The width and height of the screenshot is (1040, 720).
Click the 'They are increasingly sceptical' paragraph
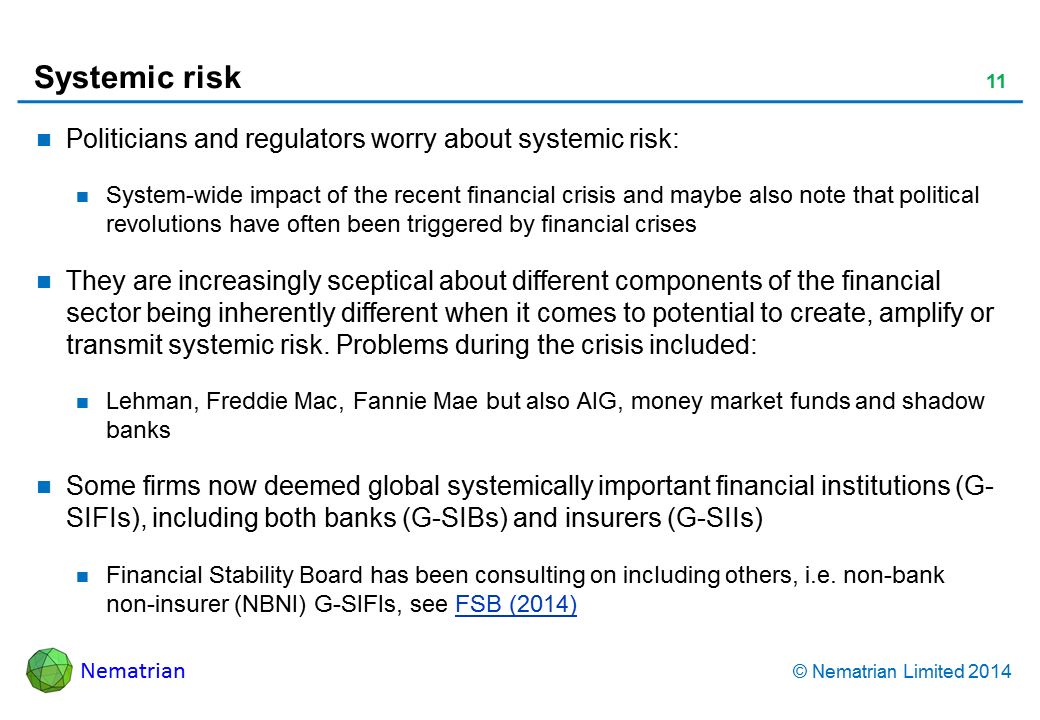point(529,313)
